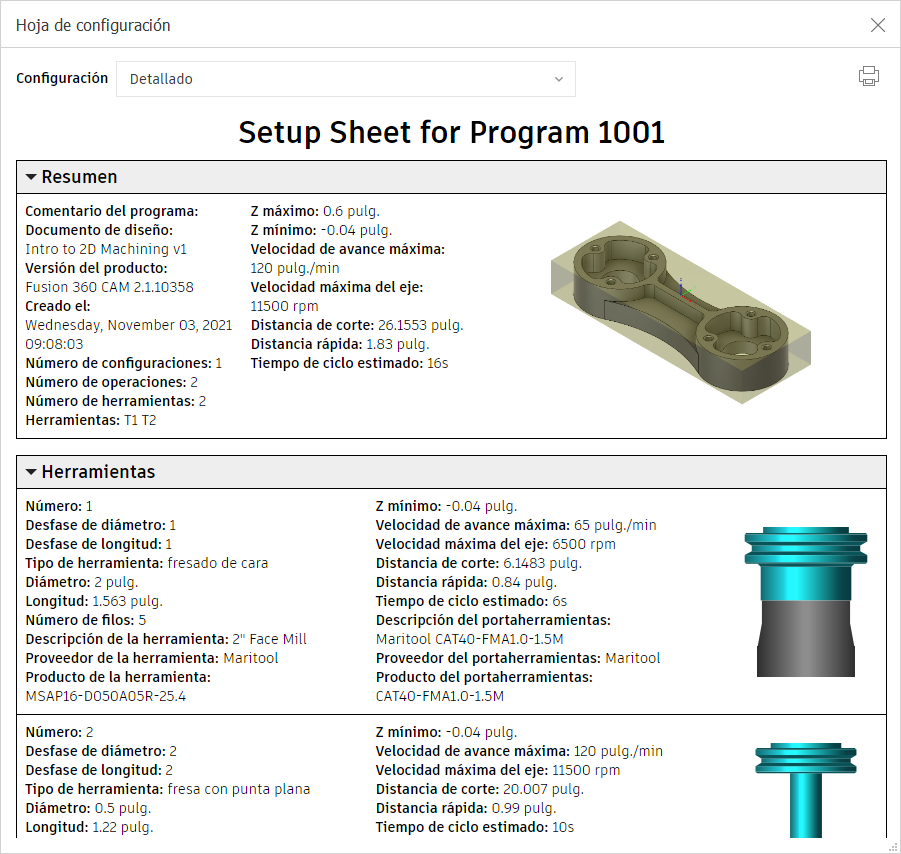
Task: Click Número de filos: 5
Action: click(x=86, y=620)
